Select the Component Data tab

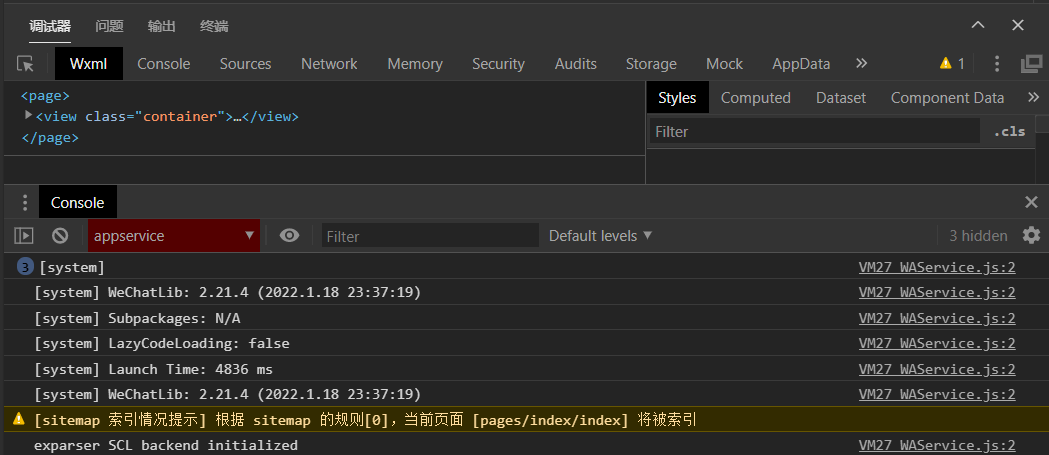[x=947, y=98]
